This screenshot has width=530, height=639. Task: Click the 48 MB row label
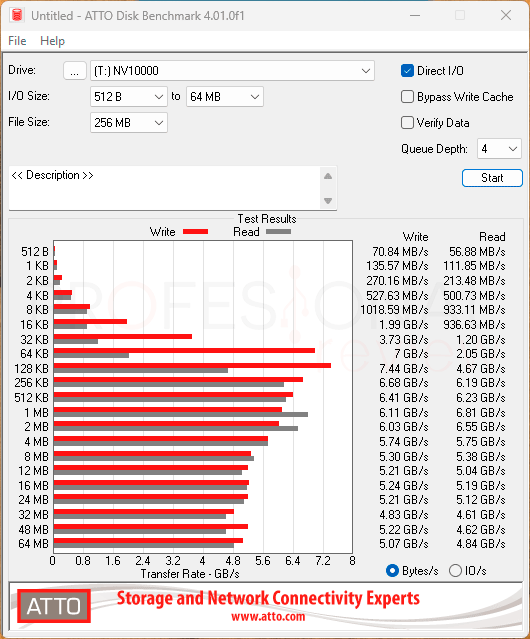click(33, 530)
